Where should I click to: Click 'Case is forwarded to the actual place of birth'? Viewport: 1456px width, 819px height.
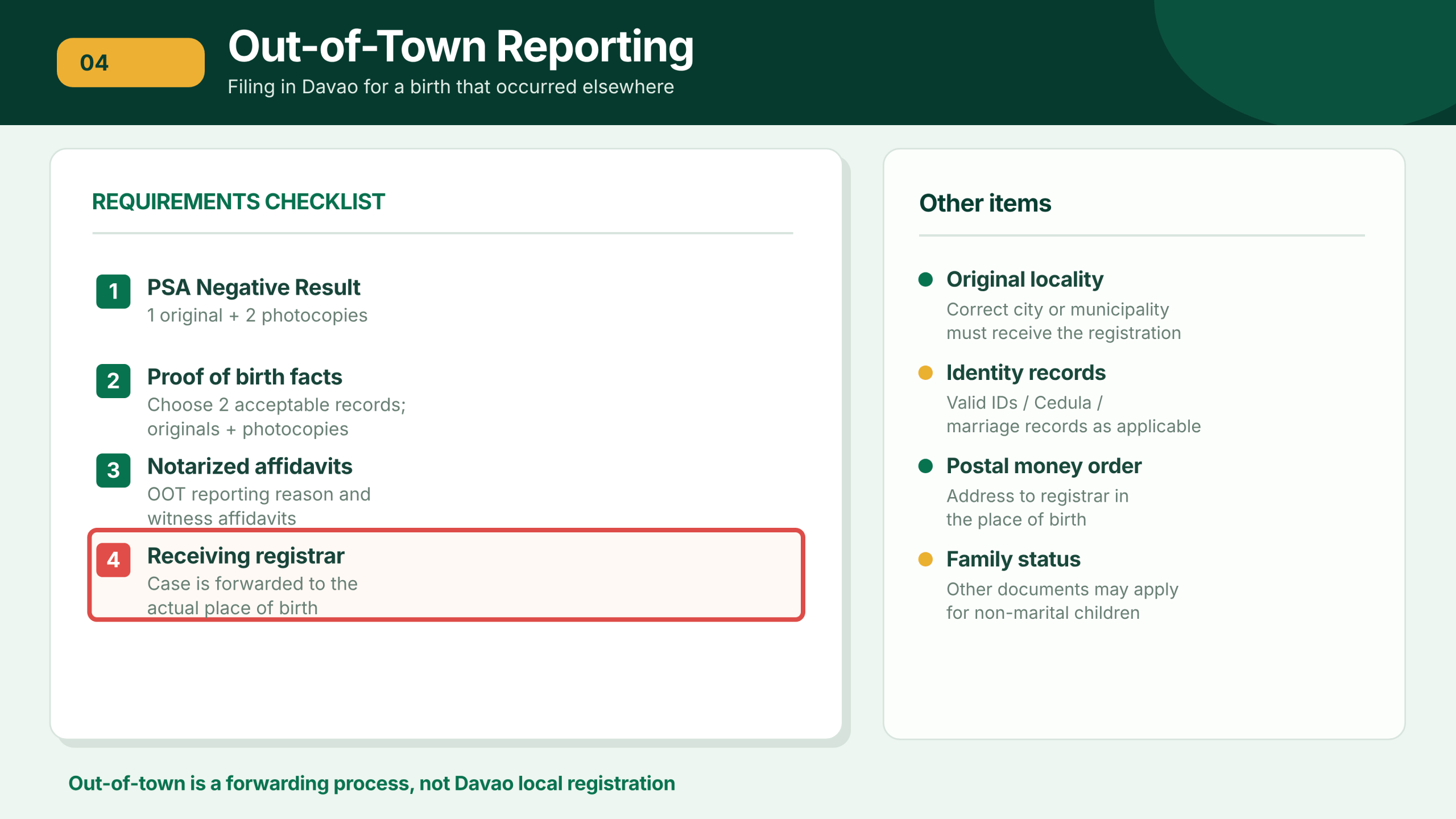pyautogui.click(x=253, y=595)
